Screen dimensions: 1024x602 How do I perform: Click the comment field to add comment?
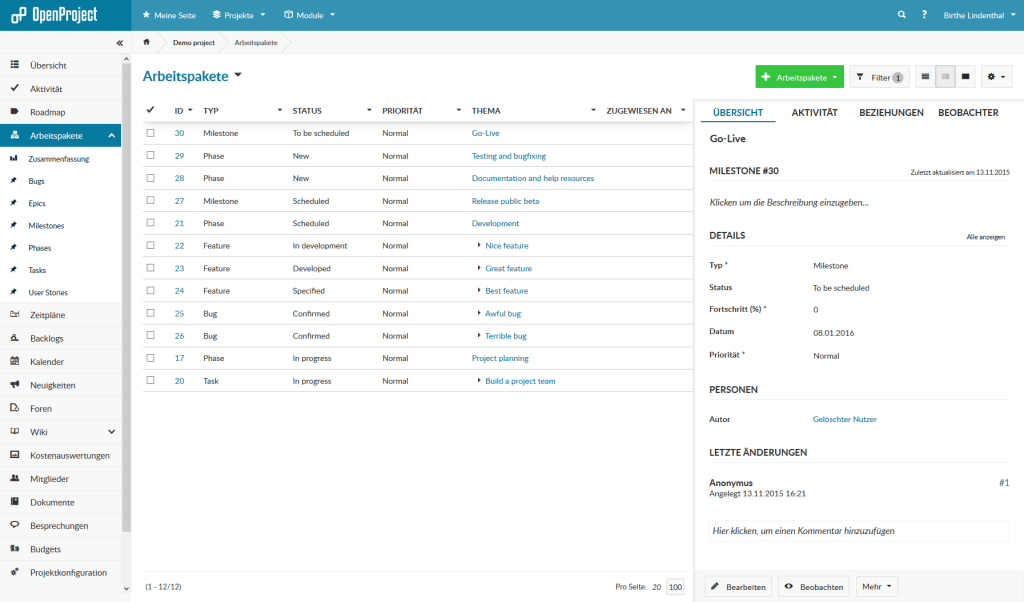(x=857, y=531)
